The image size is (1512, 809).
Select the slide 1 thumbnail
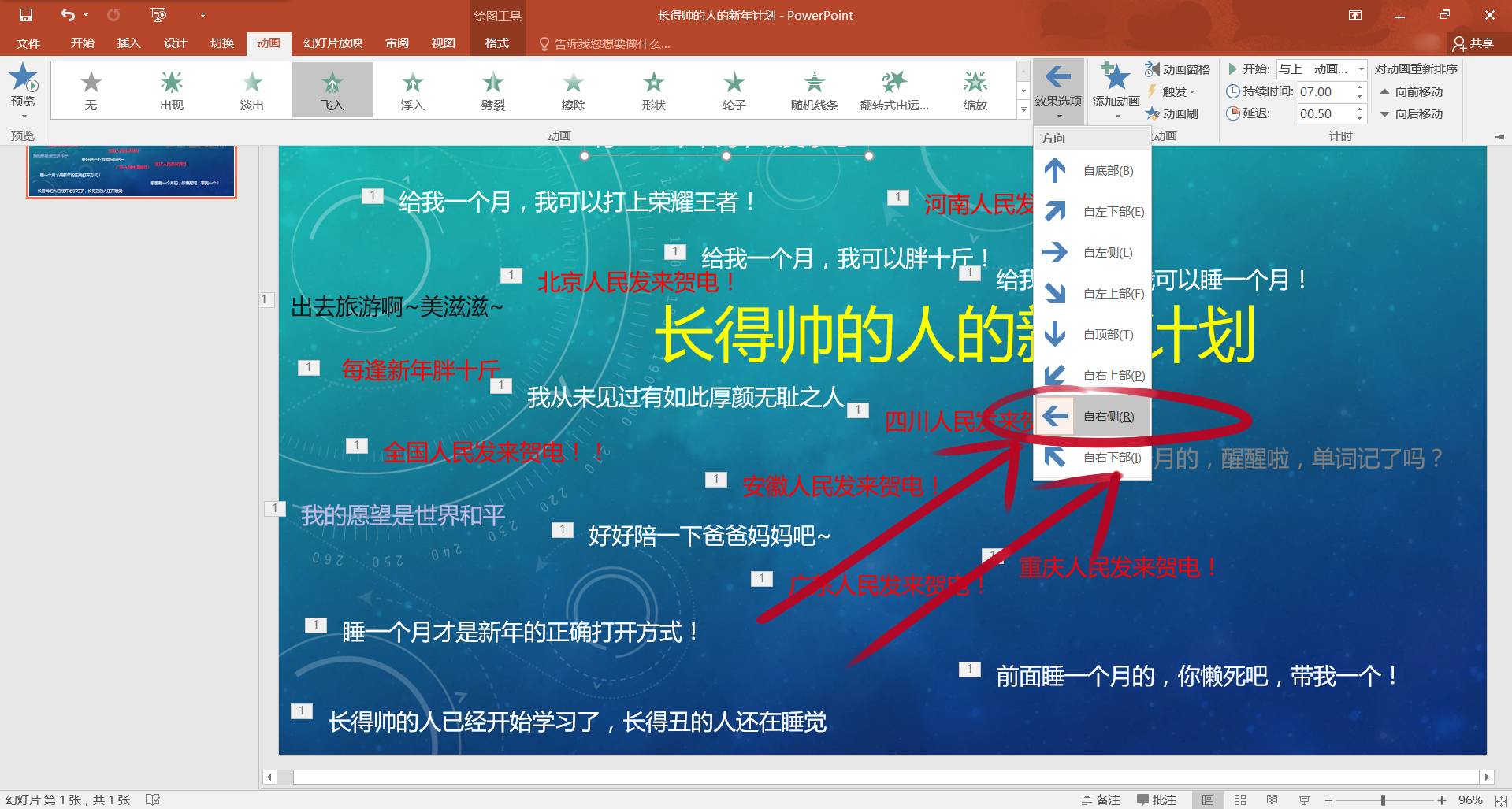coord(131,171)
